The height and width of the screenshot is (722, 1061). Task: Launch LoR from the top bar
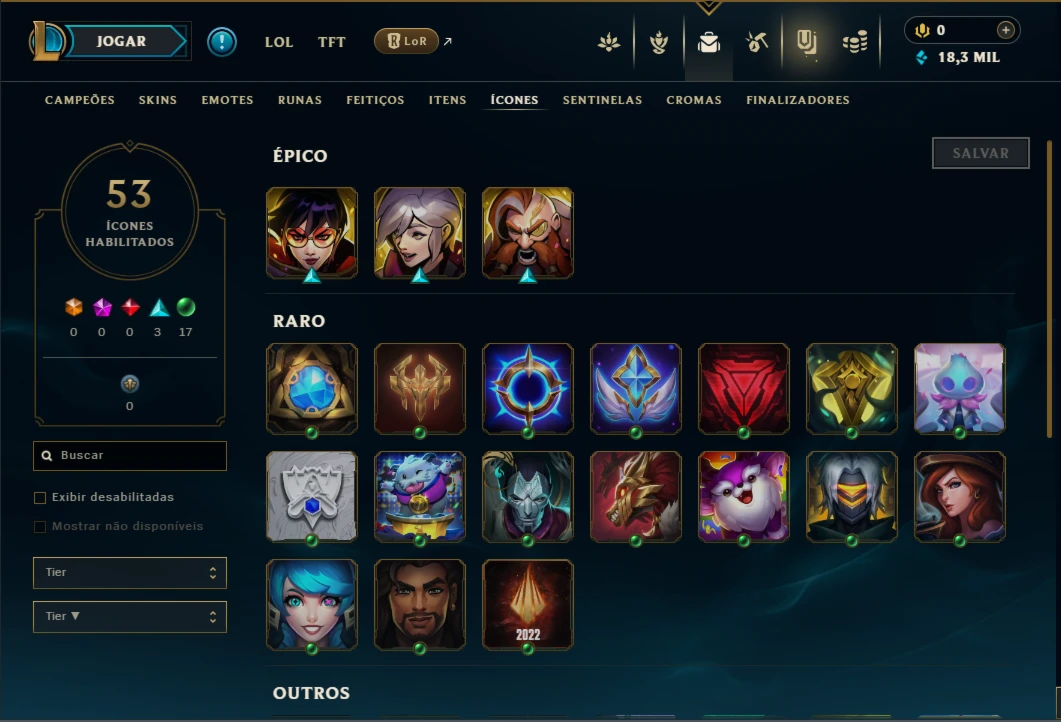coord(407,41)
